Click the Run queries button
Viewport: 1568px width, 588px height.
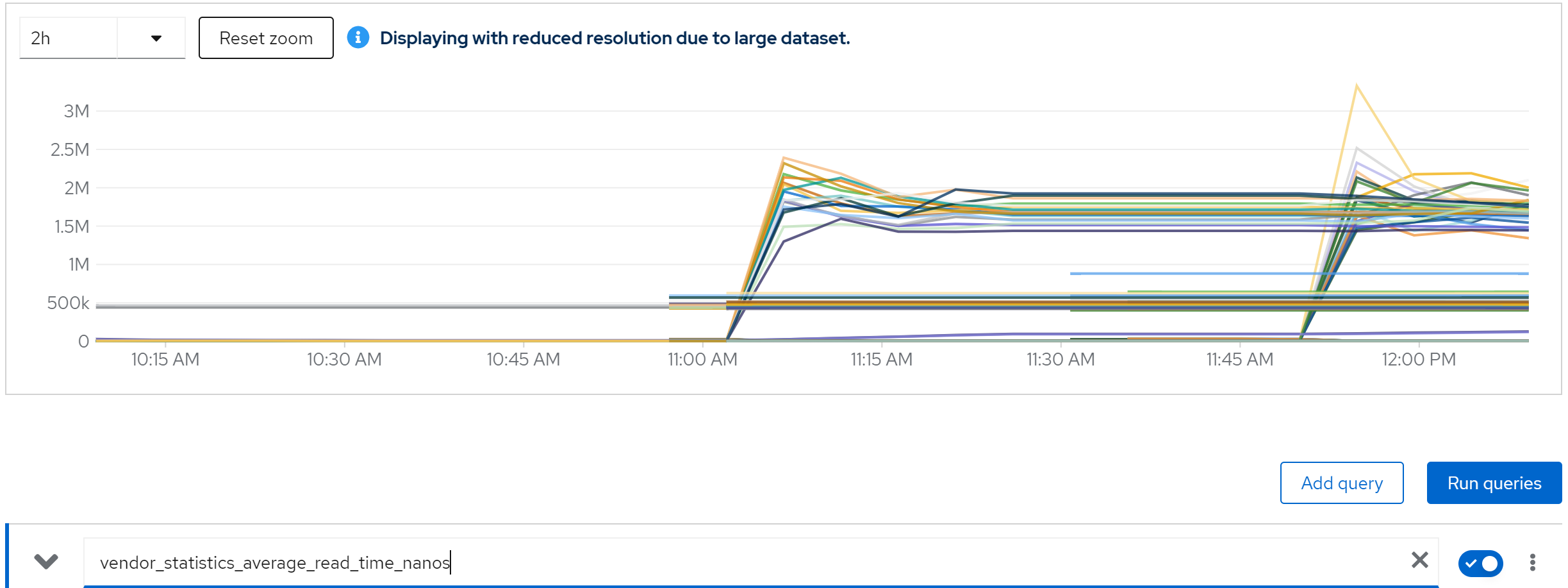pos(1494,483)
